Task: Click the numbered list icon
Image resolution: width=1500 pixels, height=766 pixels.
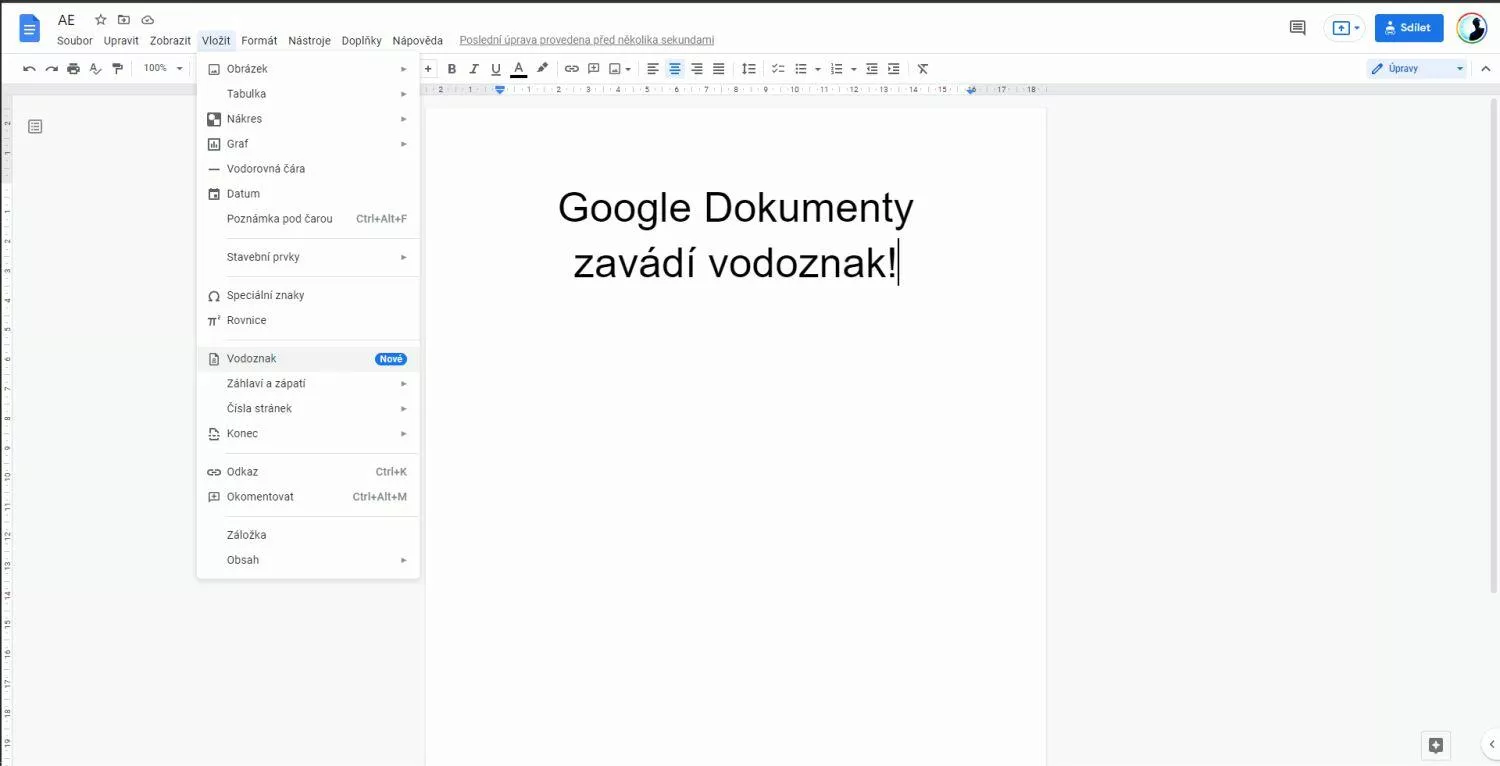Action: (837, 69)
